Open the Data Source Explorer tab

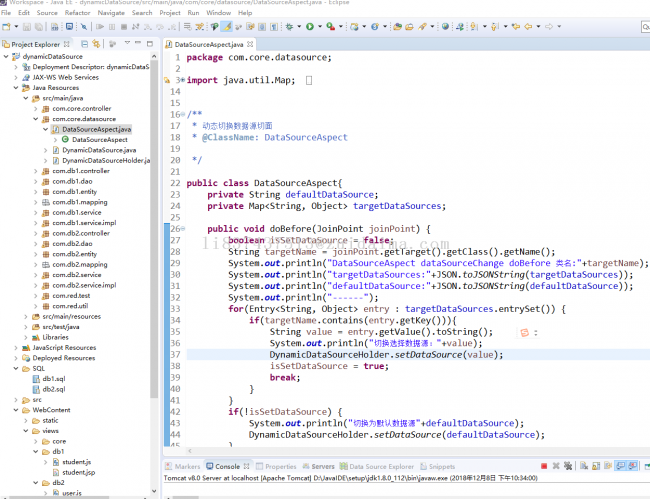(381, 467)
